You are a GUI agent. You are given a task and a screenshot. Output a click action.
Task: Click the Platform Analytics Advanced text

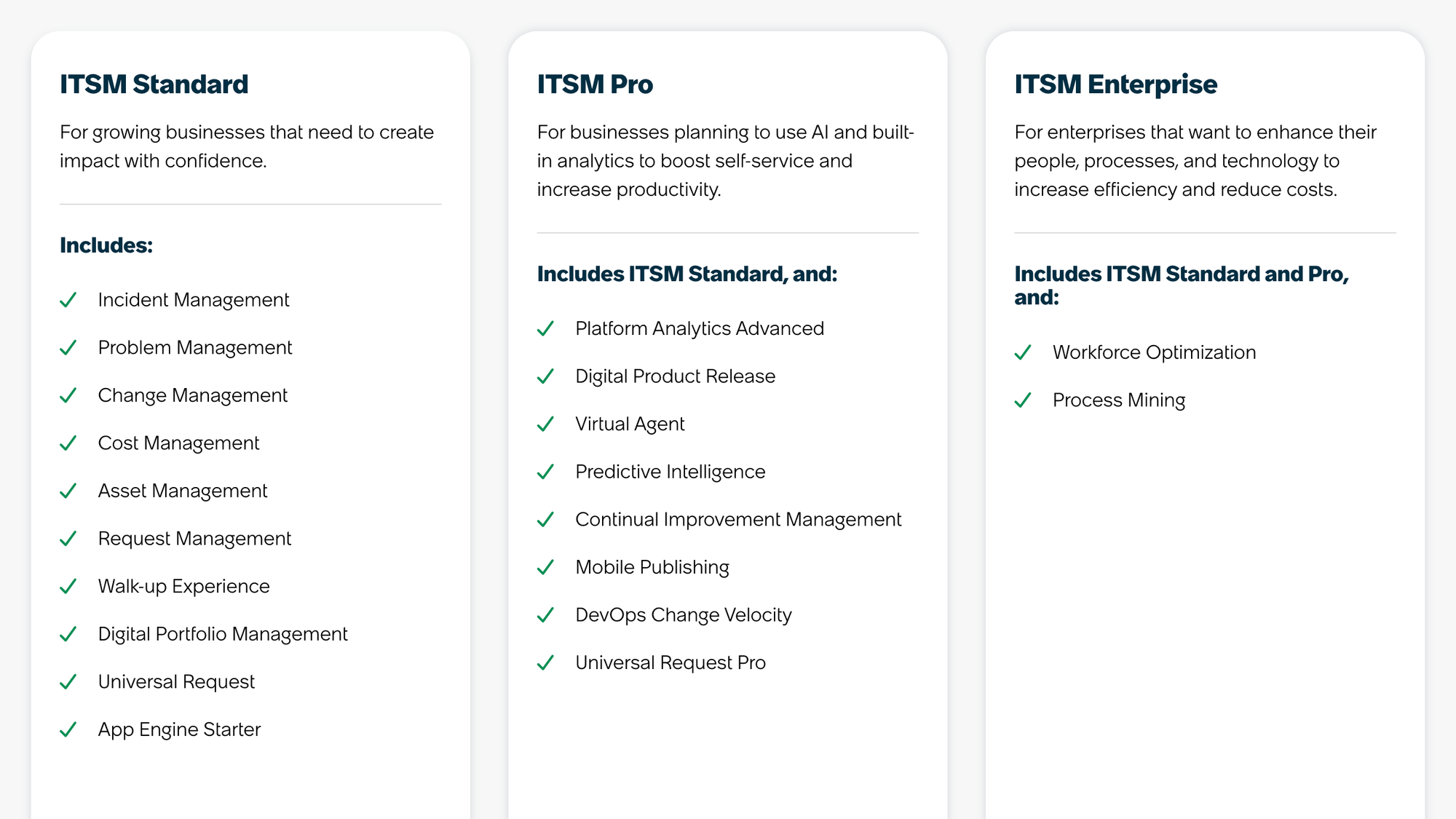point(700,329)
